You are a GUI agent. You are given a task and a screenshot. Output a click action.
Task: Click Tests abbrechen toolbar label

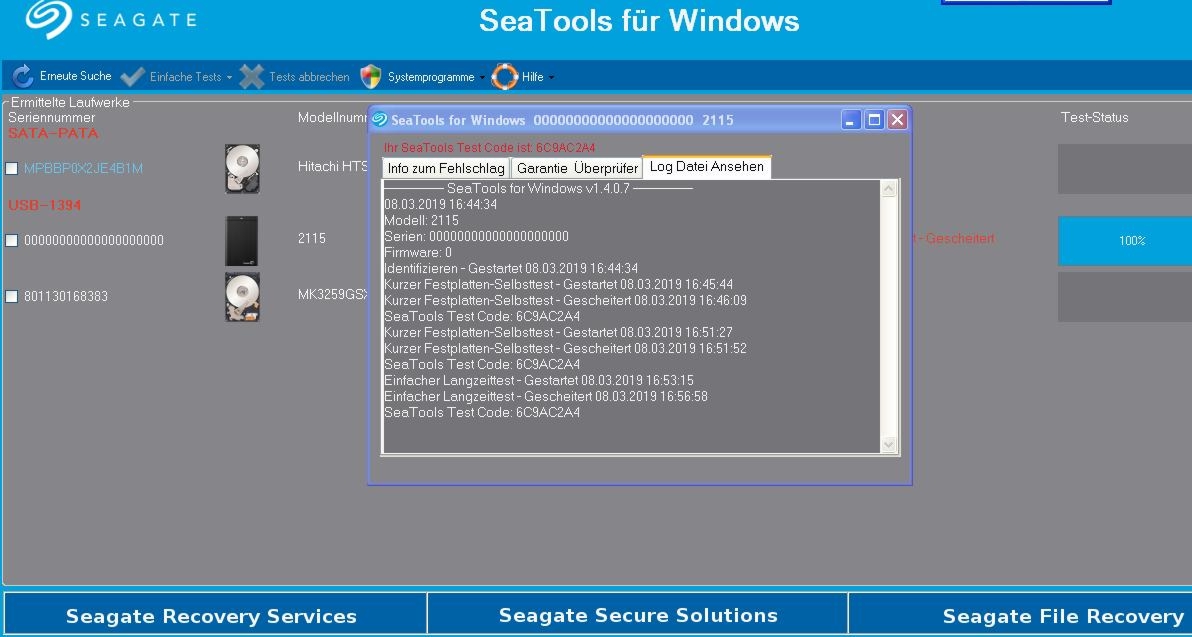coord(309,77)
